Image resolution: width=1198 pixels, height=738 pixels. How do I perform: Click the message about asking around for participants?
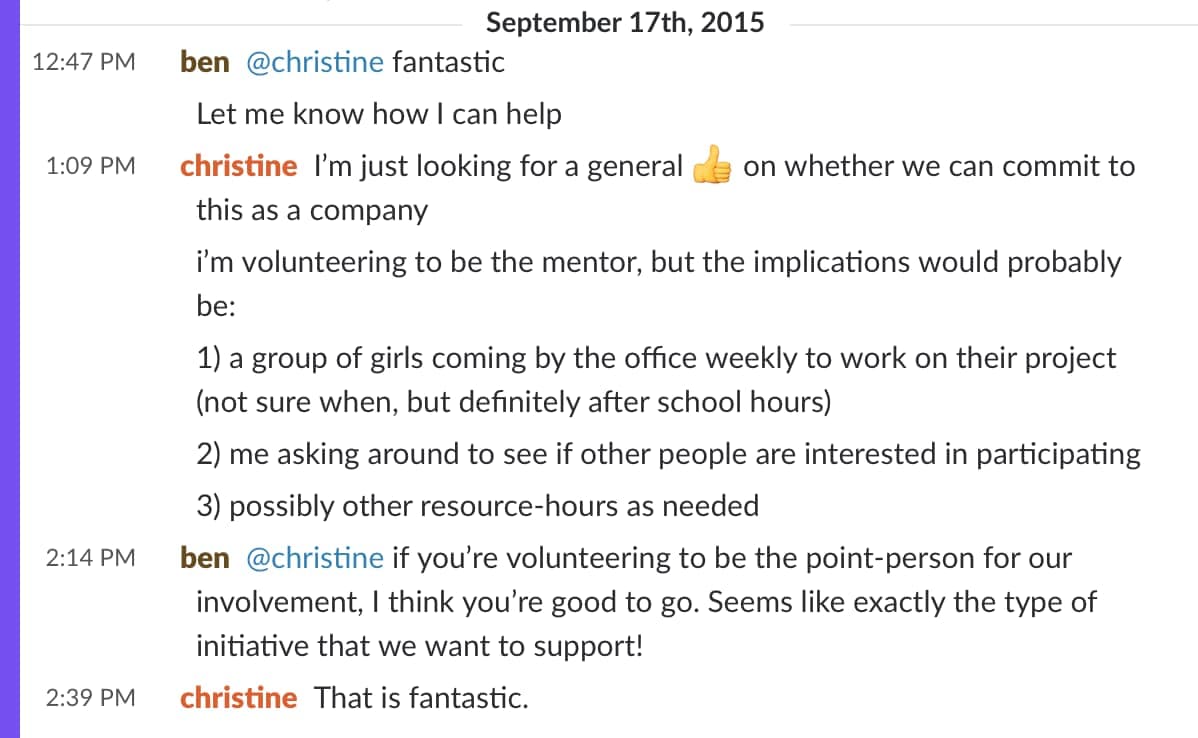pos(669,454)
